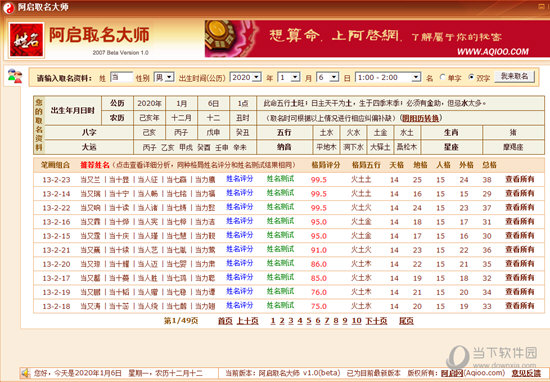Click the 99.5 score in row 13-2-22

point(318,208)
